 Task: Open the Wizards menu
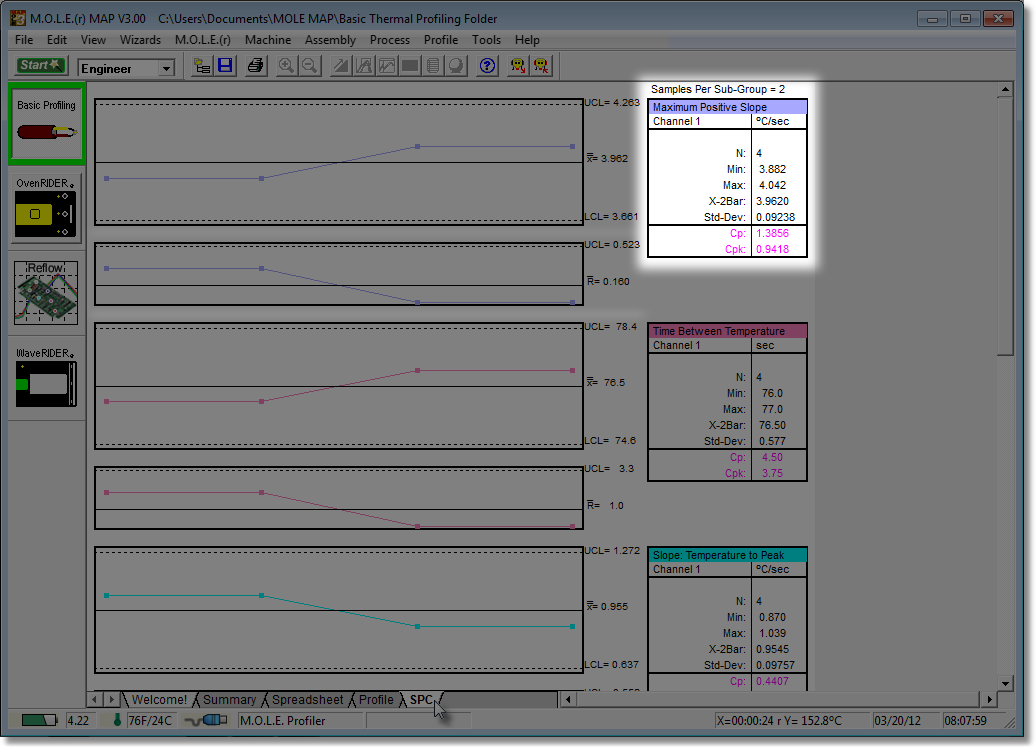pos(140,40)
